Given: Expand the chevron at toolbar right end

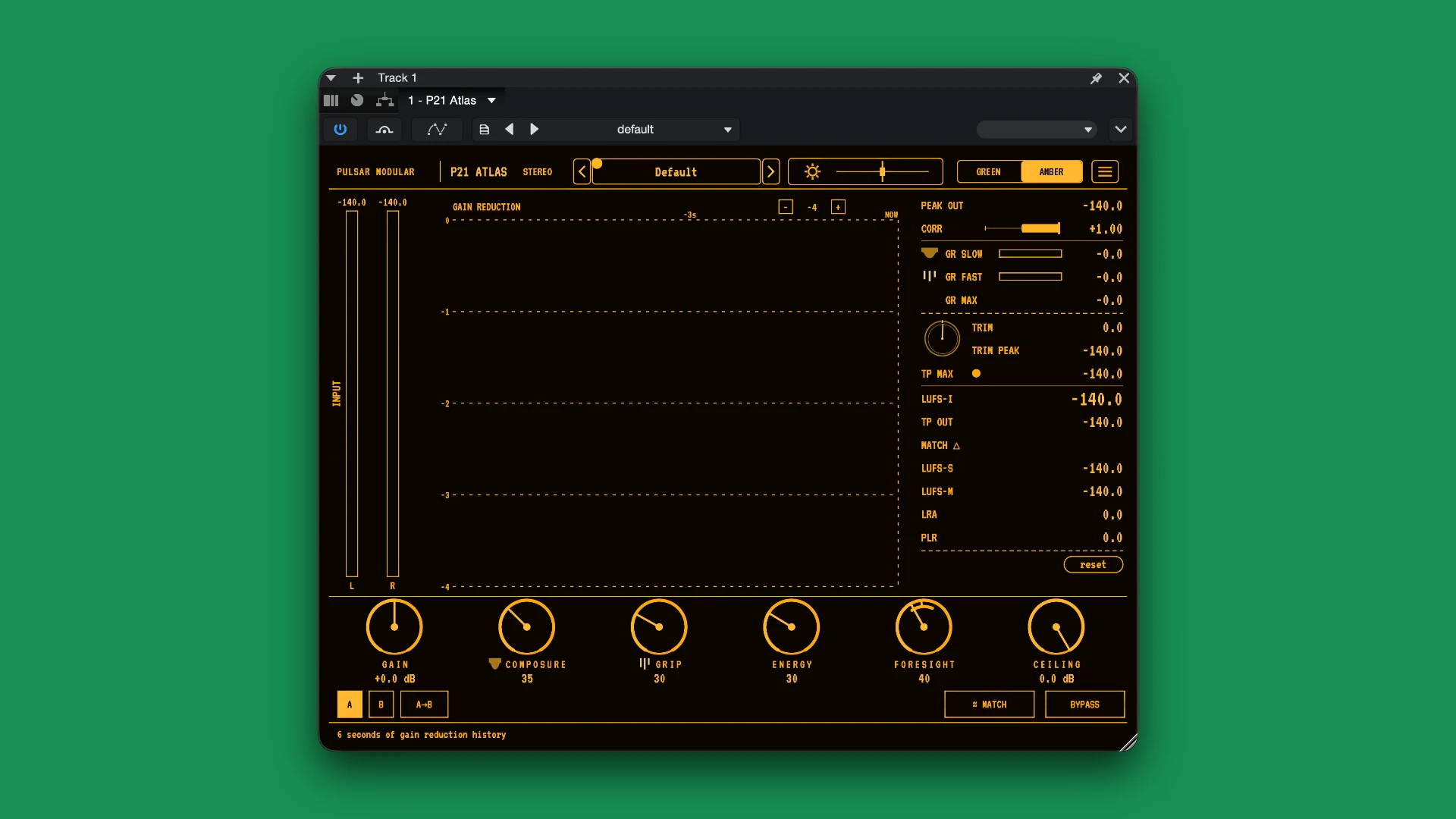Looking at the screenshot, I should 1121,130.
